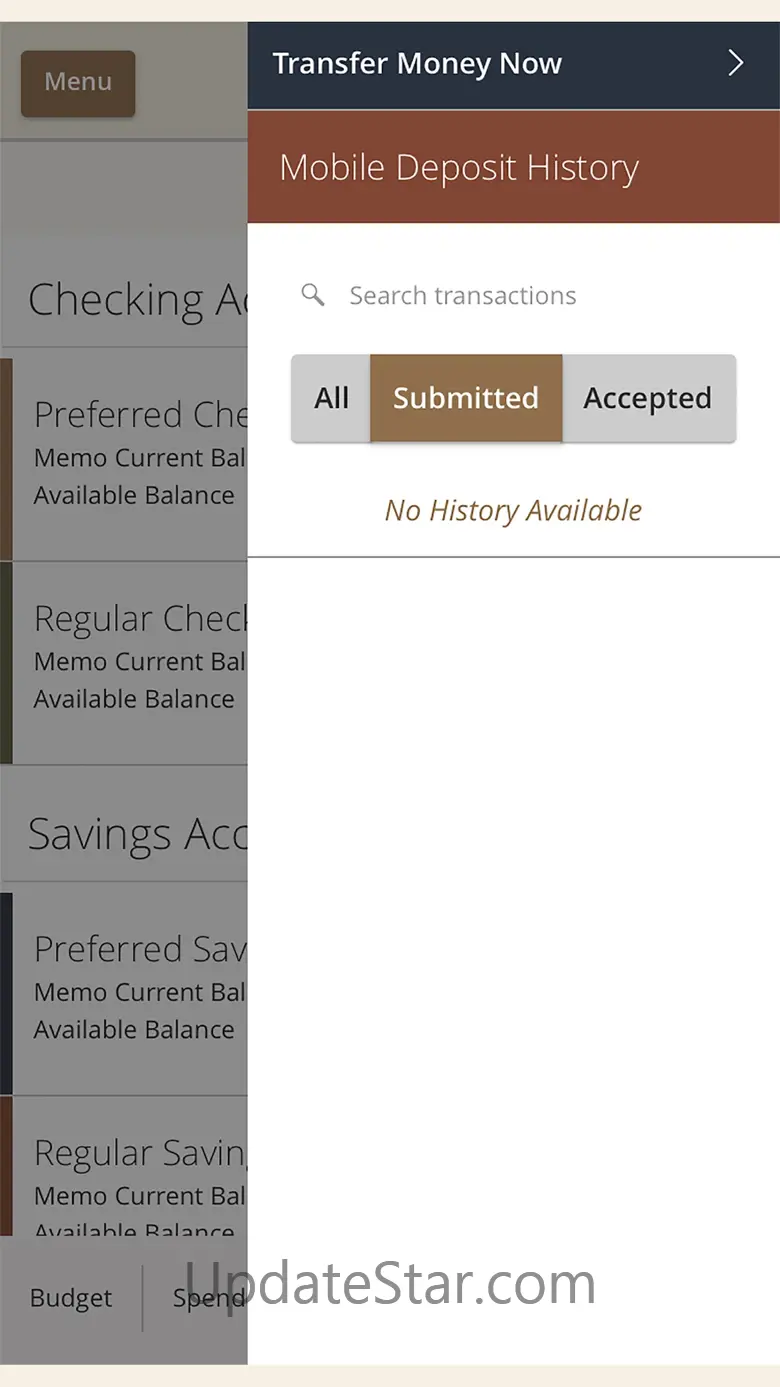The height and width of the screenshot is (1387, 780).
Task: Click the Mobile Deposit History header
Action: point(459,168)
